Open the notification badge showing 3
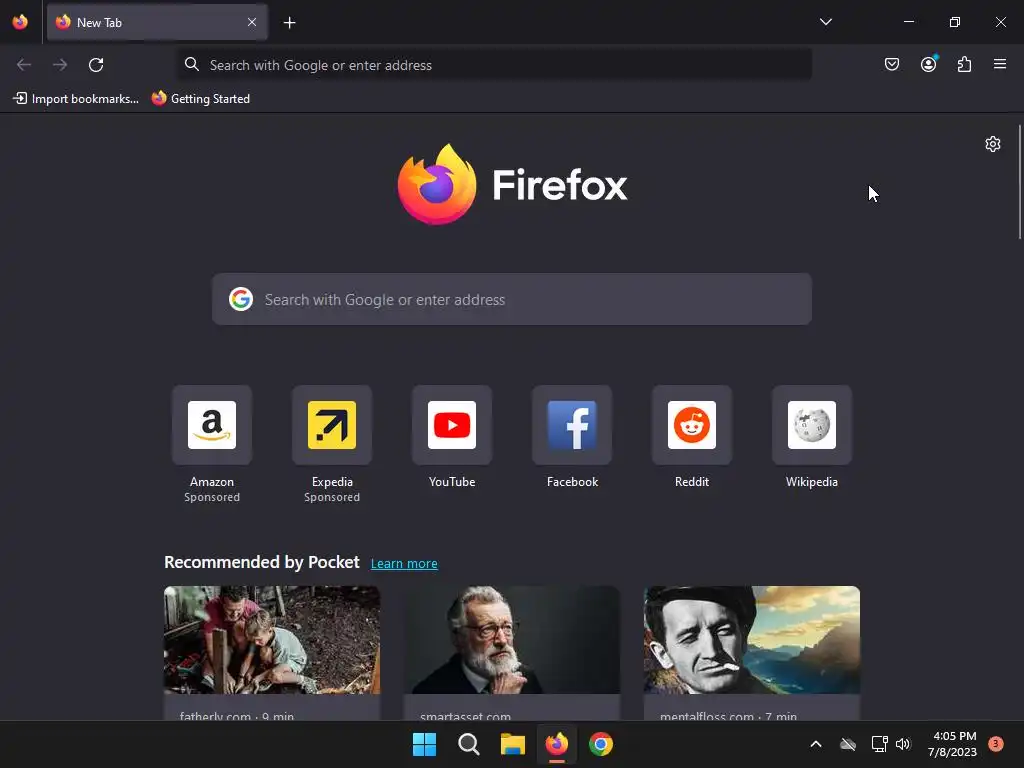This screenshot has height=768, width=1024. (996, 744)
